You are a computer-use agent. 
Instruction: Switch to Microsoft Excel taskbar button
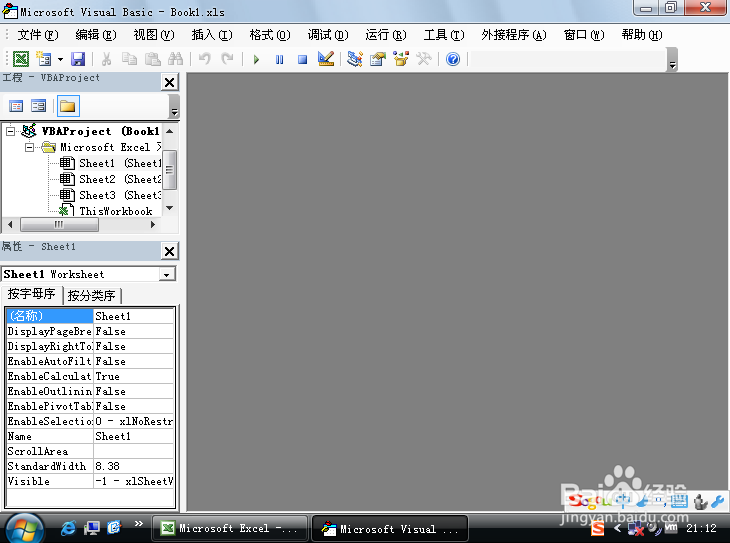click(x=230, y=529)
